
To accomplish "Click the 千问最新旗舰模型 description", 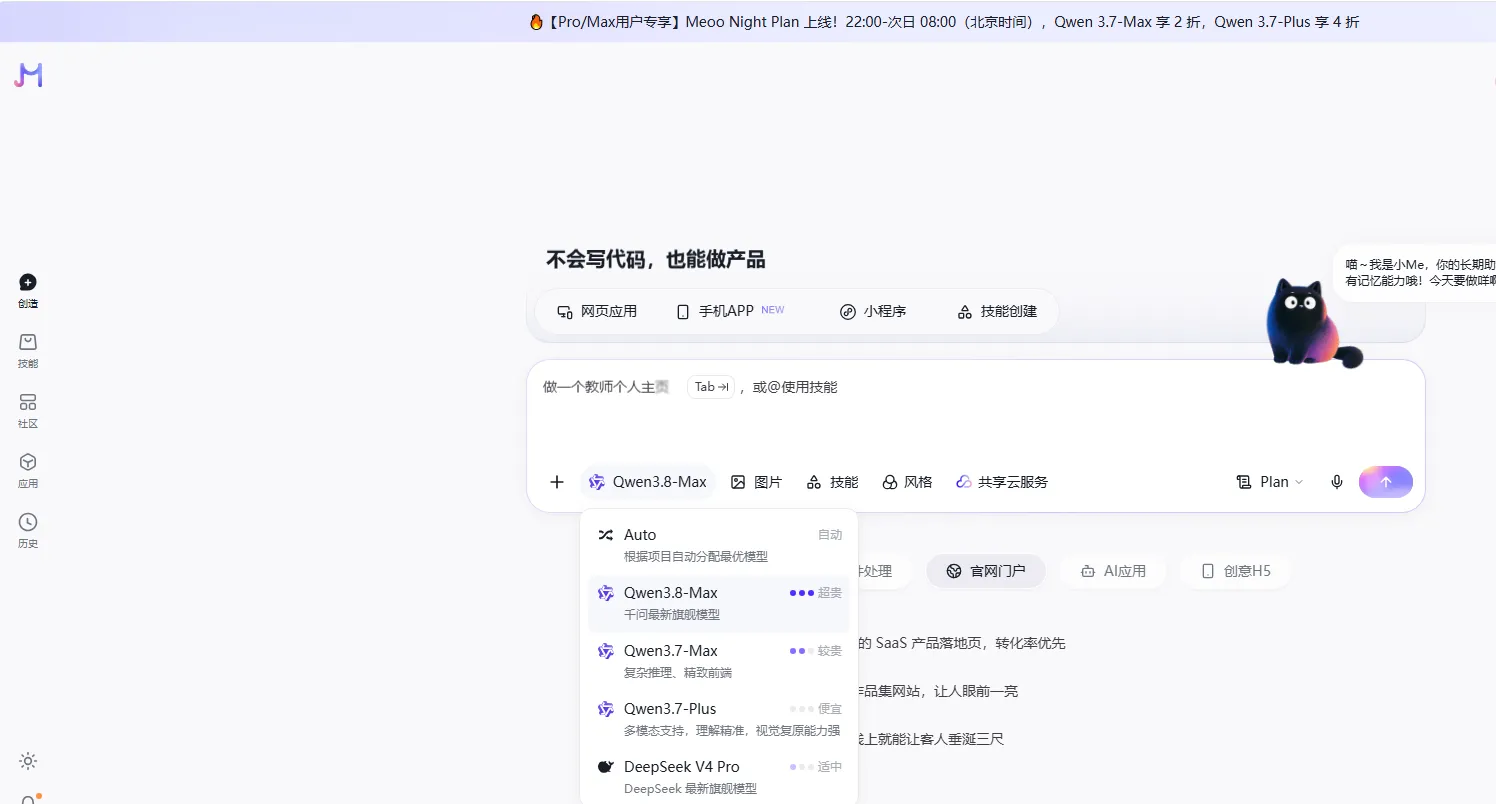I will coord(672,615).
